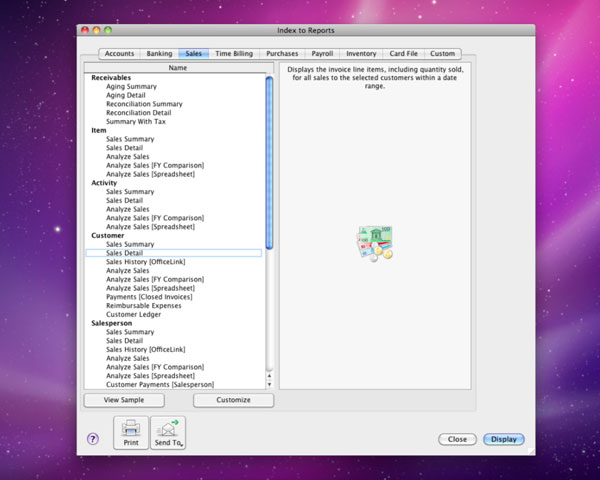Screen dimensions: 600x480
Task: Select Sales Summary under Activity
Action: (130, 192)
